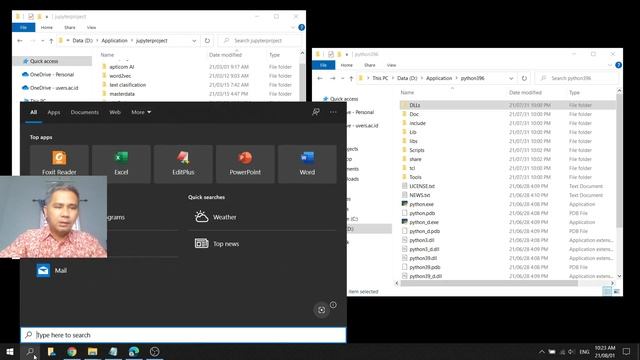Refresh the python396 folder view
The image size is (640, 360).
[524, 78]
